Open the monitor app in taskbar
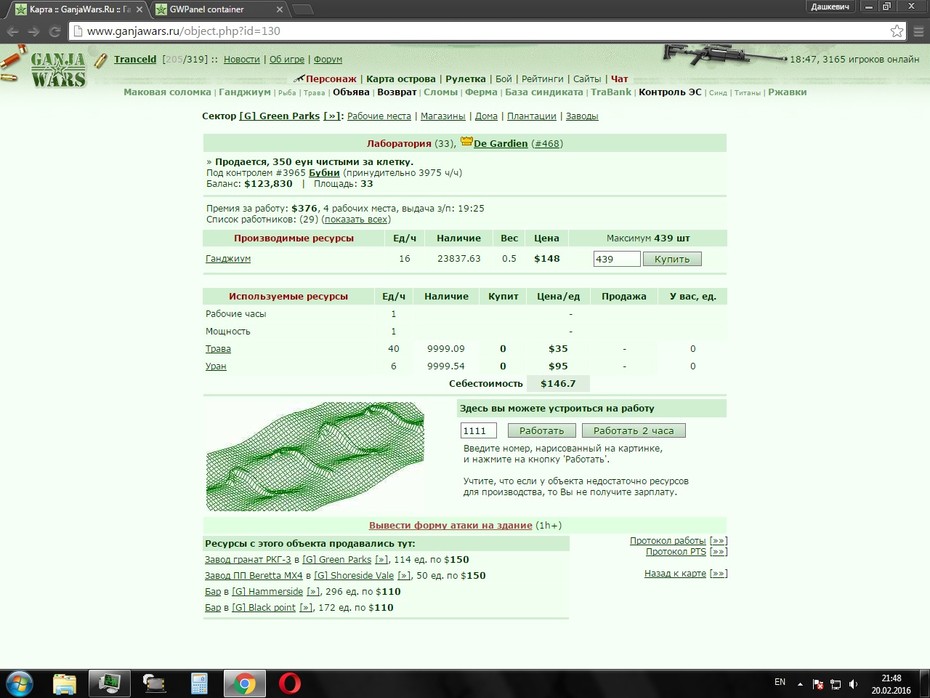The image size is (930, 698). 109,684
